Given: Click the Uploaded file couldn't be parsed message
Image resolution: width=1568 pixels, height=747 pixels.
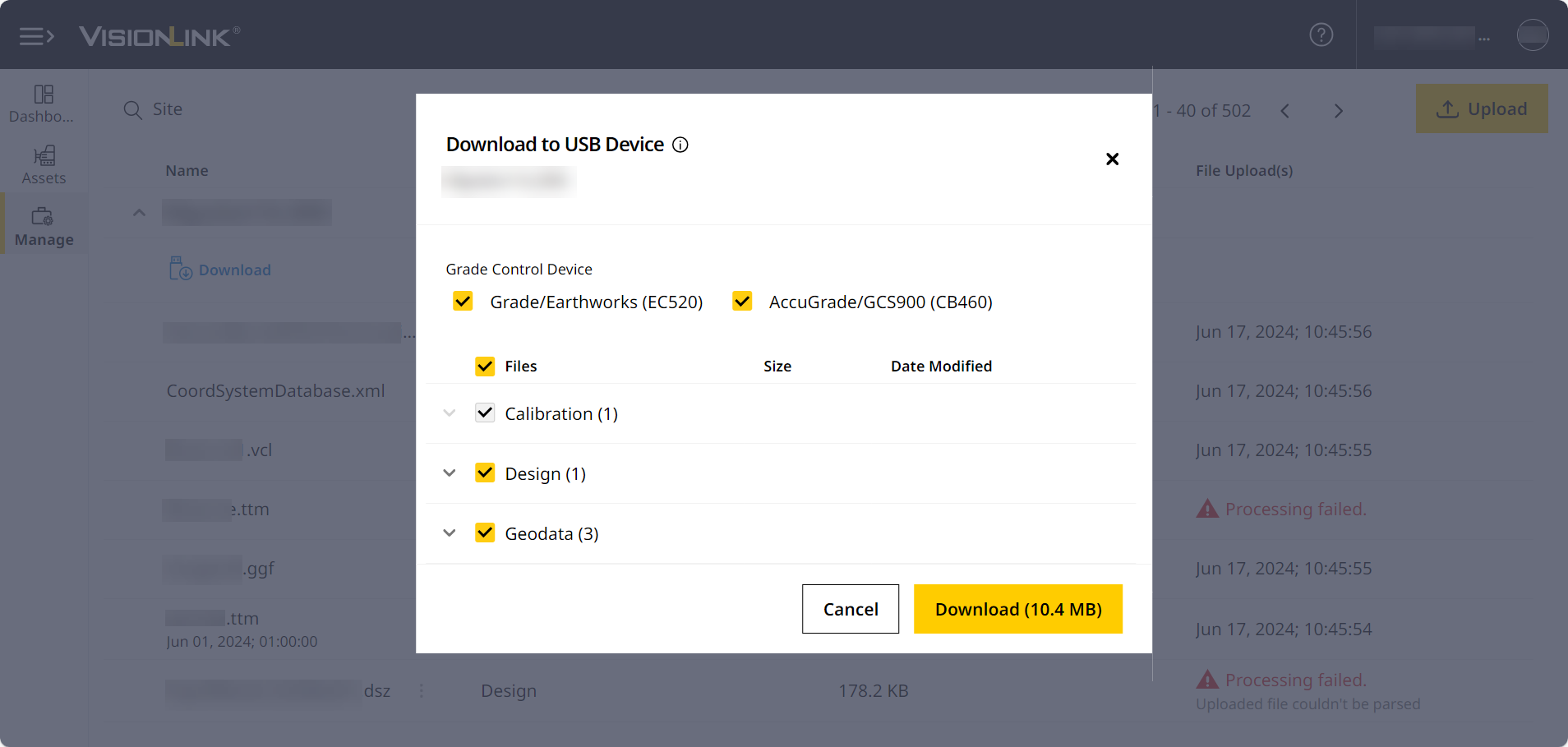Looking at the screenshot, I should (1307, 704).
